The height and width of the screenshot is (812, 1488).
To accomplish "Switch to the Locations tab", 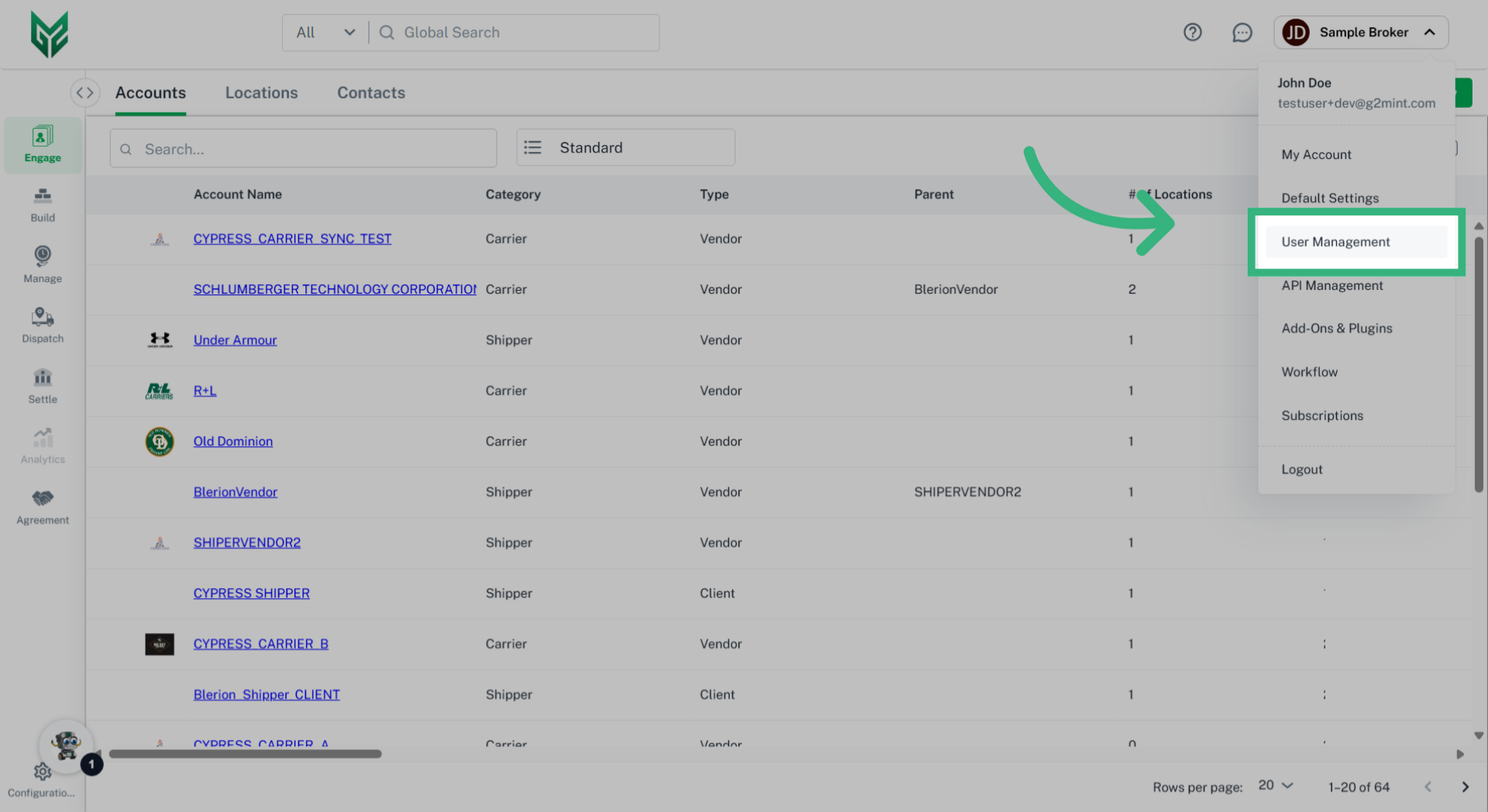I will pos(261,92).
